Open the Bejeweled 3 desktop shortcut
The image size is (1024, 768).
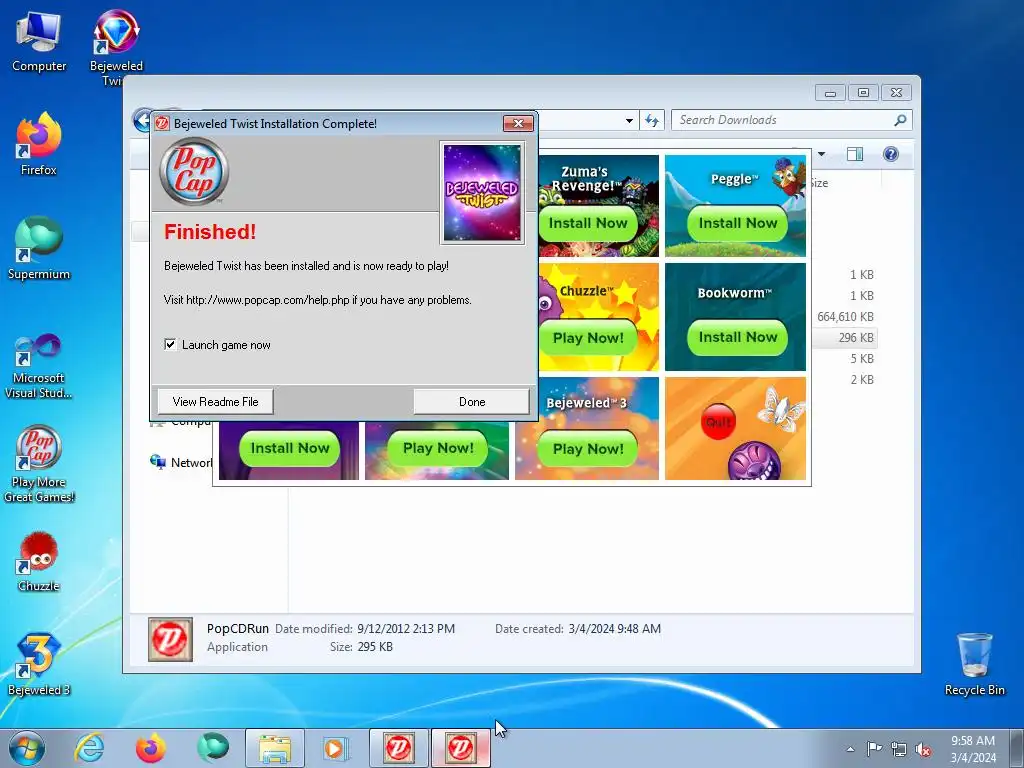tap(39, 664)
